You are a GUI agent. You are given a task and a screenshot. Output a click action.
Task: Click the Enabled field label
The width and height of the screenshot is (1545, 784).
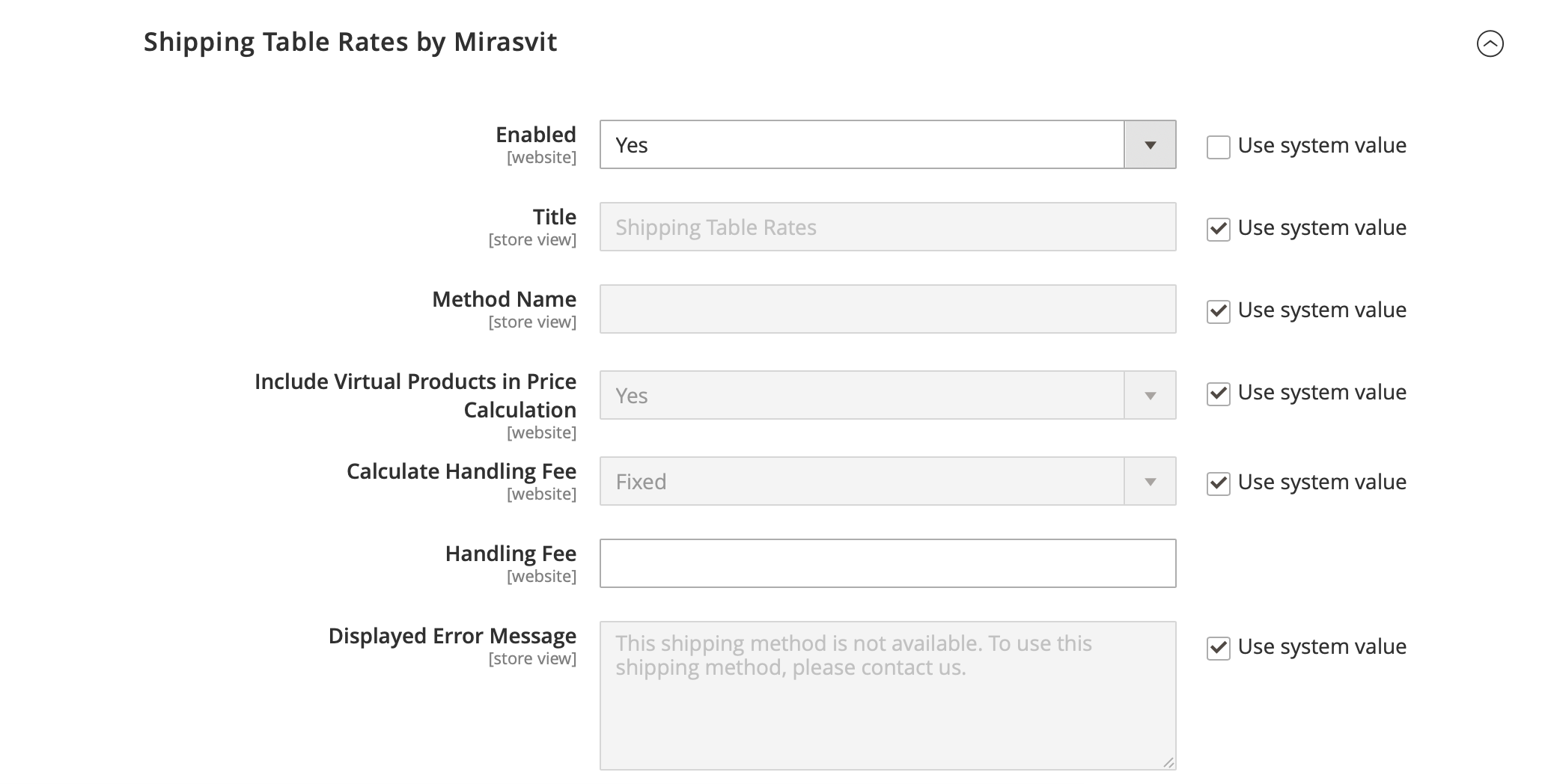[535, 135]
